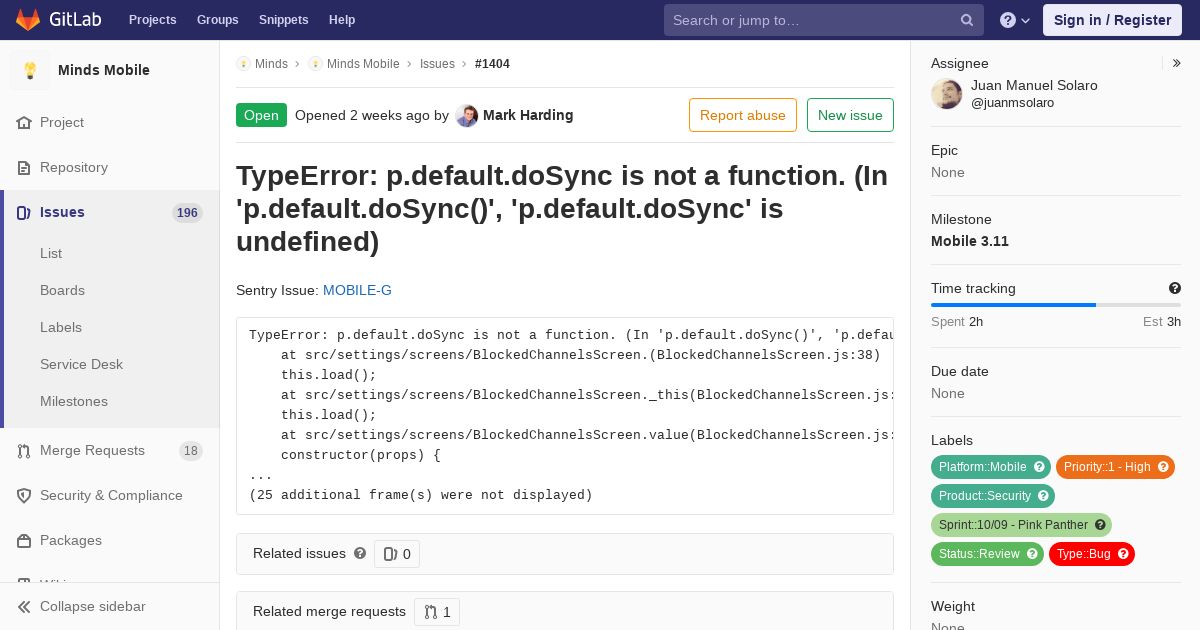Click the Sprint::10/09 Pink Panther help icon
Viewport: 1200px width, 630px height.
point(1100,525)
